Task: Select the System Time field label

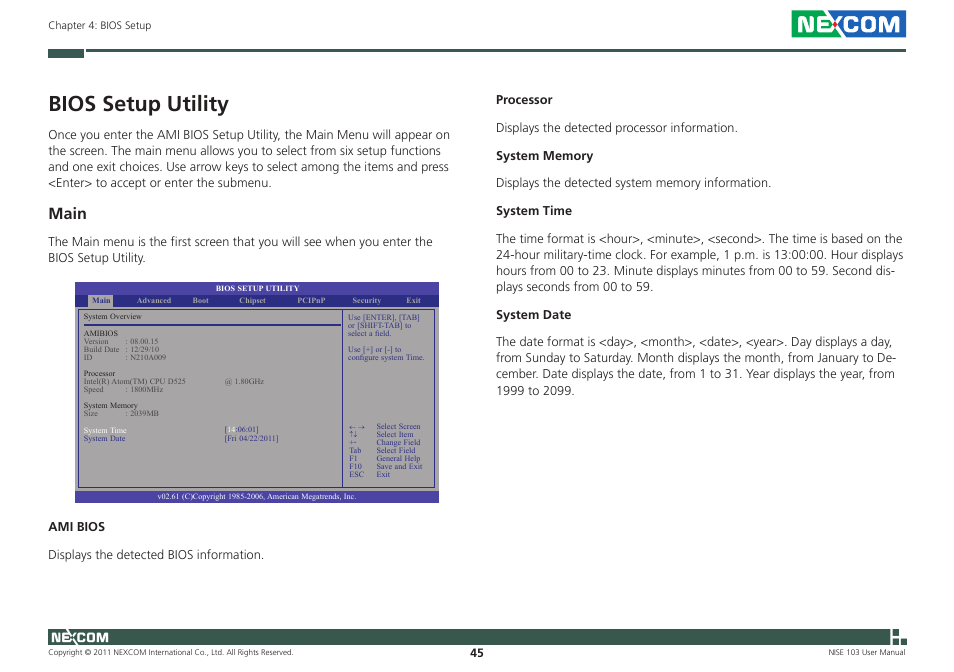Action: coord(105,430)
